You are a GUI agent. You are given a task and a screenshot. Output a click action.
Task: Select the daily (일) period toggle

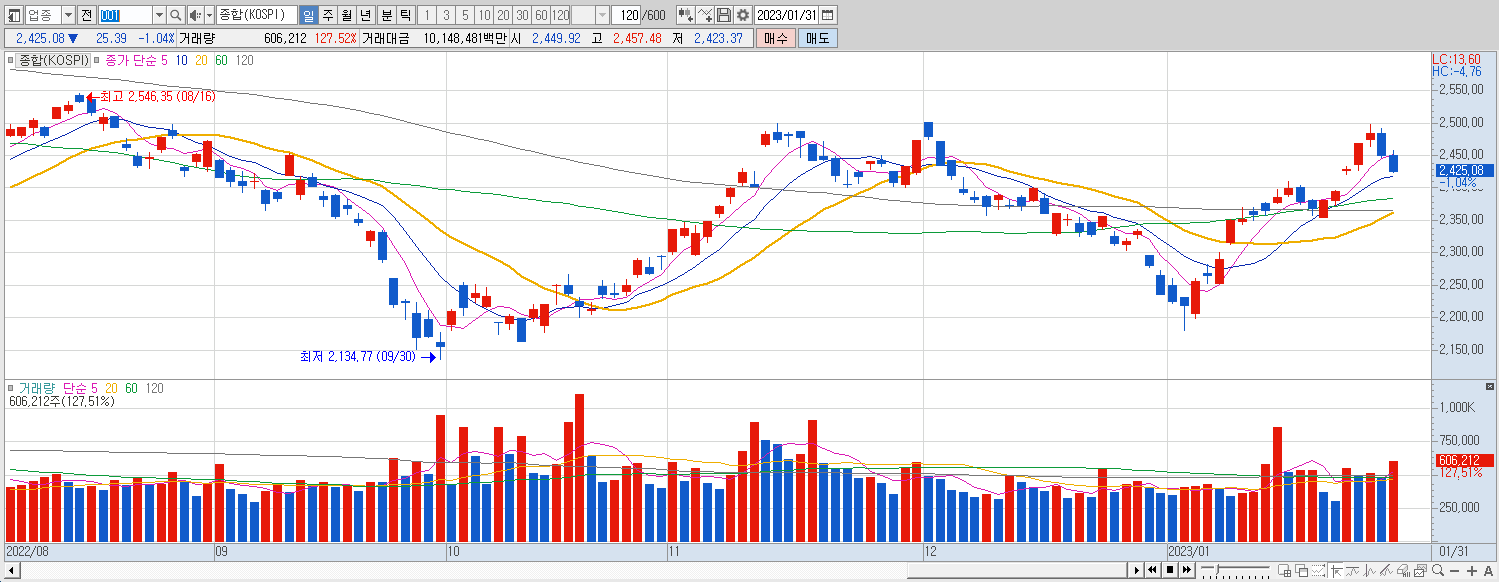pyautogui.click(x=308, y=15)
